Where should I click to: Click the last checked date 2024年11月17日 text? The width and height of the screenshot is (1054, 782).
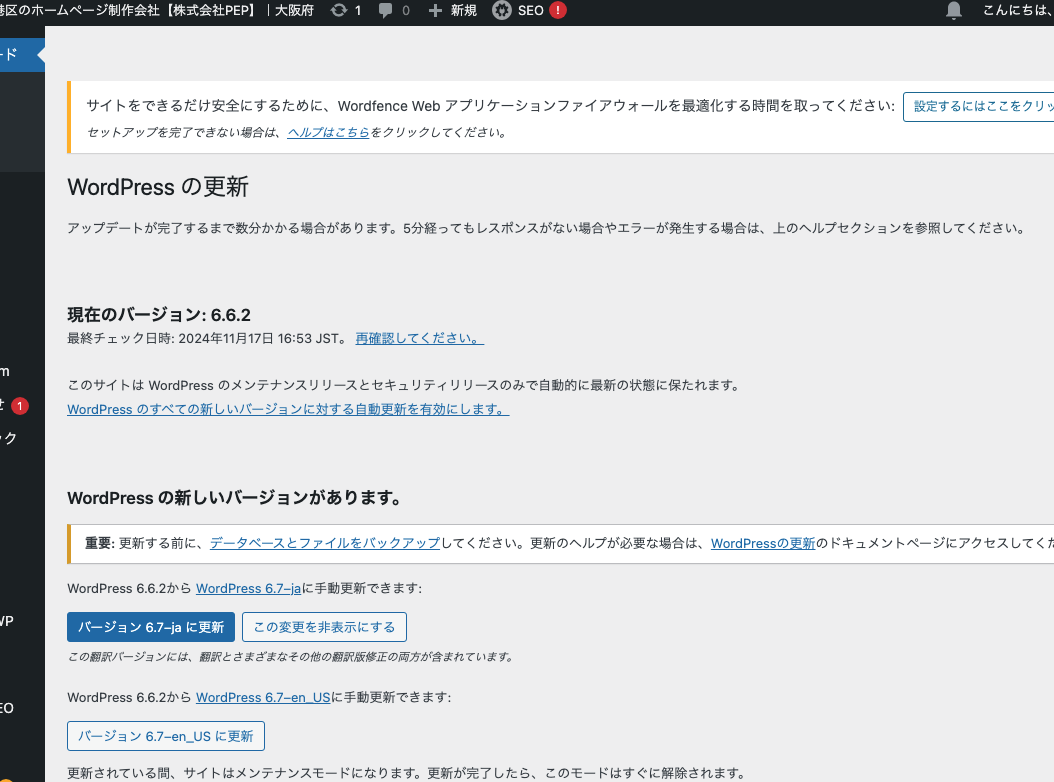pyautogui.click(x=227, y=338)
